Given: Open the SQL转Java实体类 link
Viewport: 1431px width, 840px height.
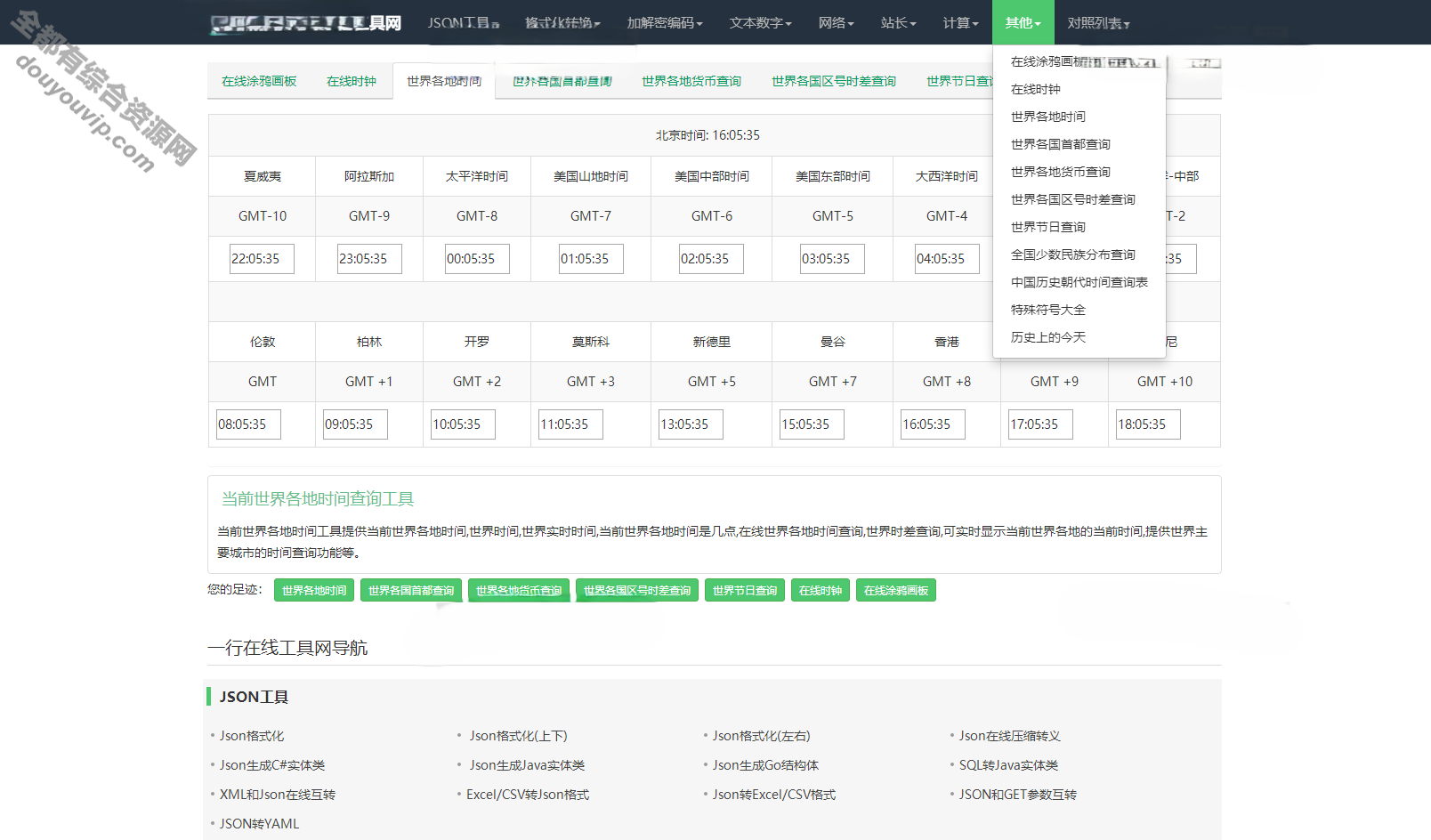Looking at the screenshot, I should (1009, 765).
